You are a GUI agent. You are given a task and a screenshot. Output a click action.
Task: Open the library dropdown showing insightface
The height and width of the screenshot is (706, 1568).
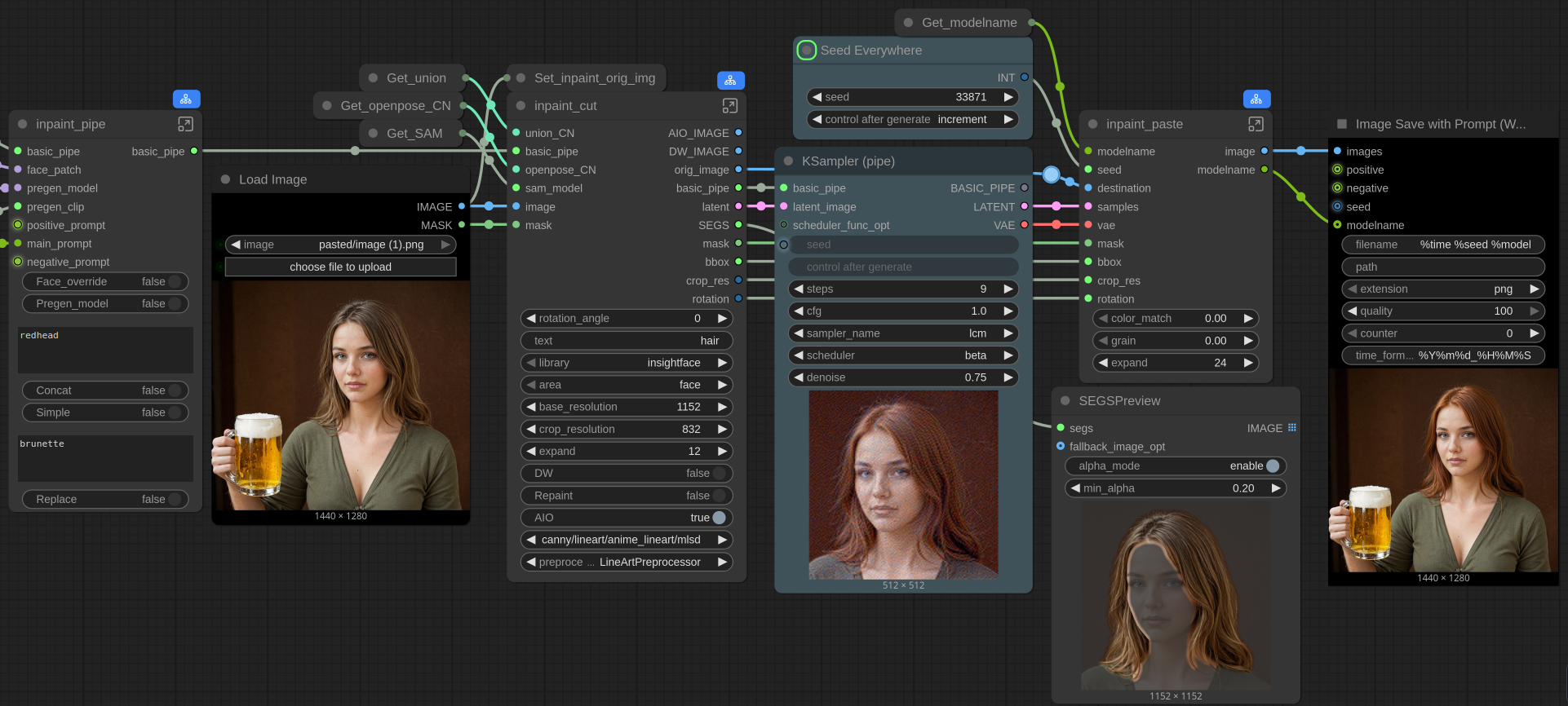click(x=626, y=363)
